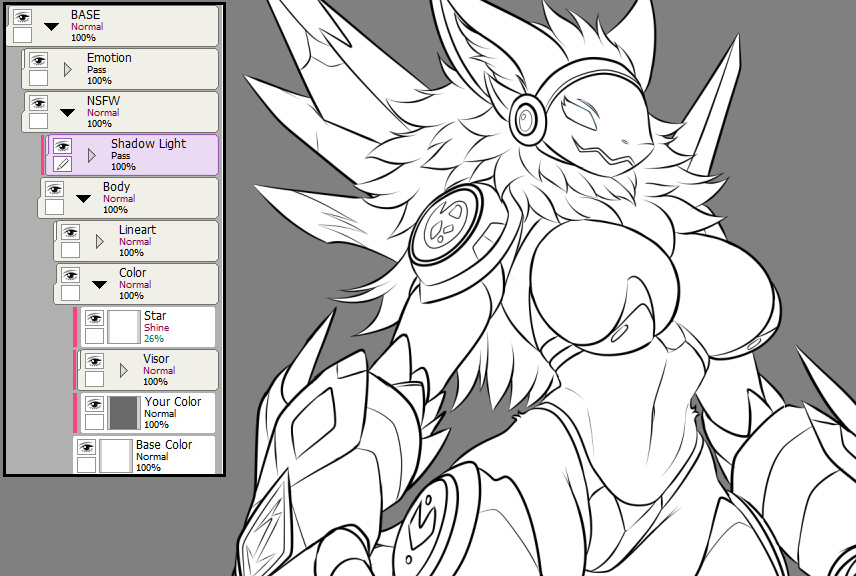This screenshot has width=856, height=576.
Task: Select the Body group name
Action: 116,187
